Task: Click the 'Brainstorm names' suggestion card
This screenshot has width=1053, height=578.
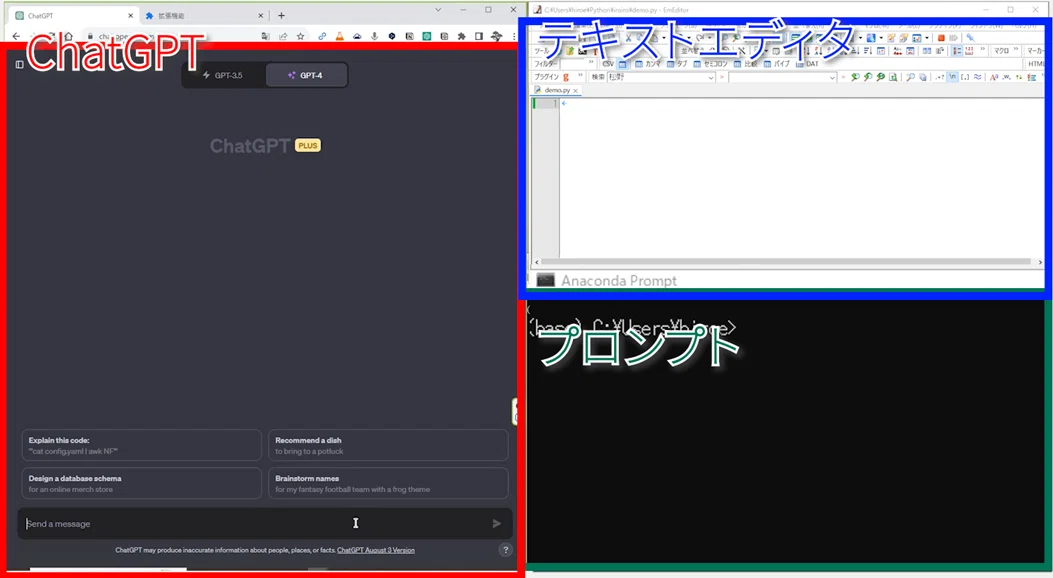Action: pyautogui.click(x=387, y=483)
